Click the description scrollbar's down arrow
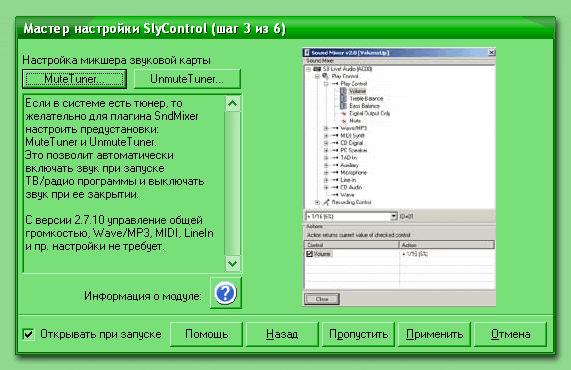This screenshot has width=571, height=370. 232,263
